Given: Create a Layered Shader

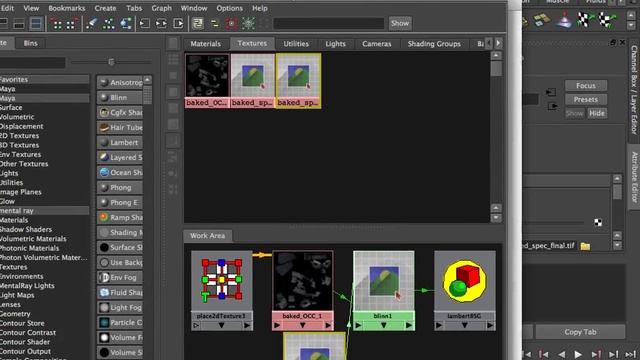Looking at the screenshot, I should click(120, 157).
